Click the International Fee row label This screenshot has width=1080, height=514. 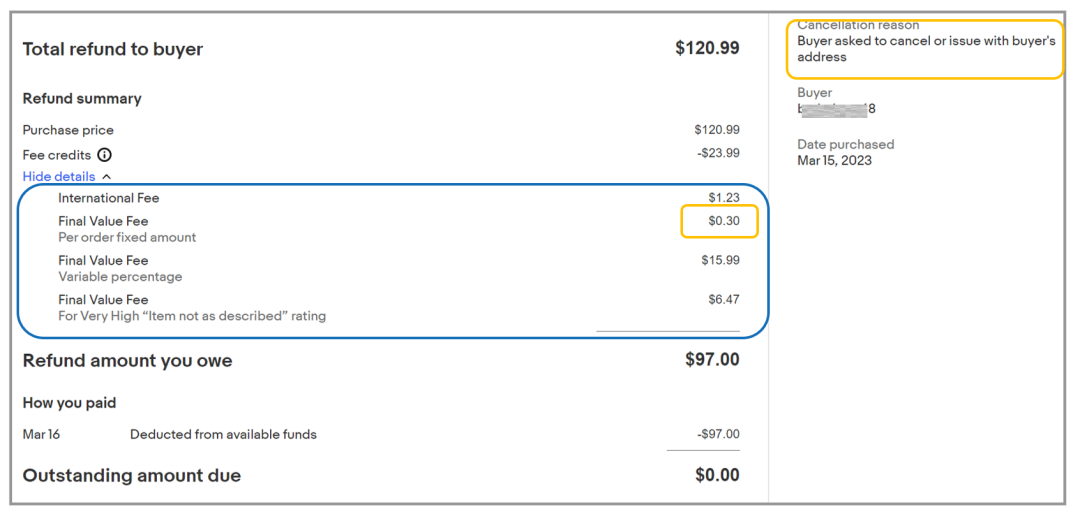[108, 198]
